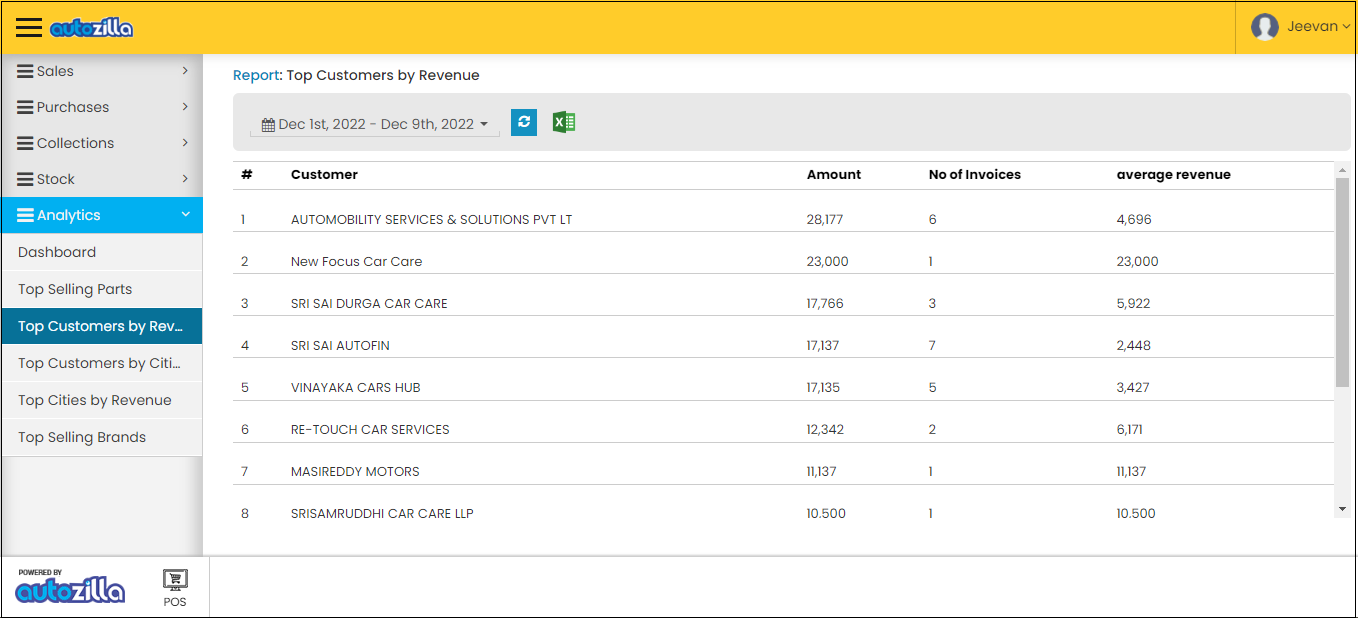Click the Amount column header

(x=834, y=174)
